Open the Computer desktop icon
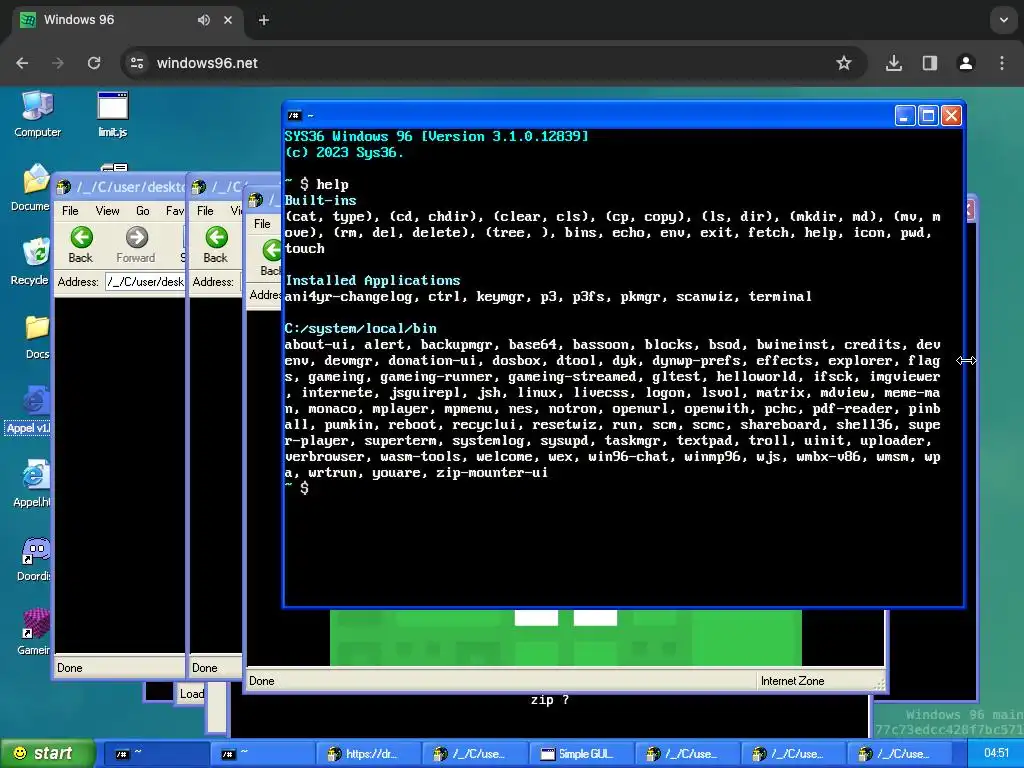The width and height of the screenshot is (1024, 768). (37, 114)
